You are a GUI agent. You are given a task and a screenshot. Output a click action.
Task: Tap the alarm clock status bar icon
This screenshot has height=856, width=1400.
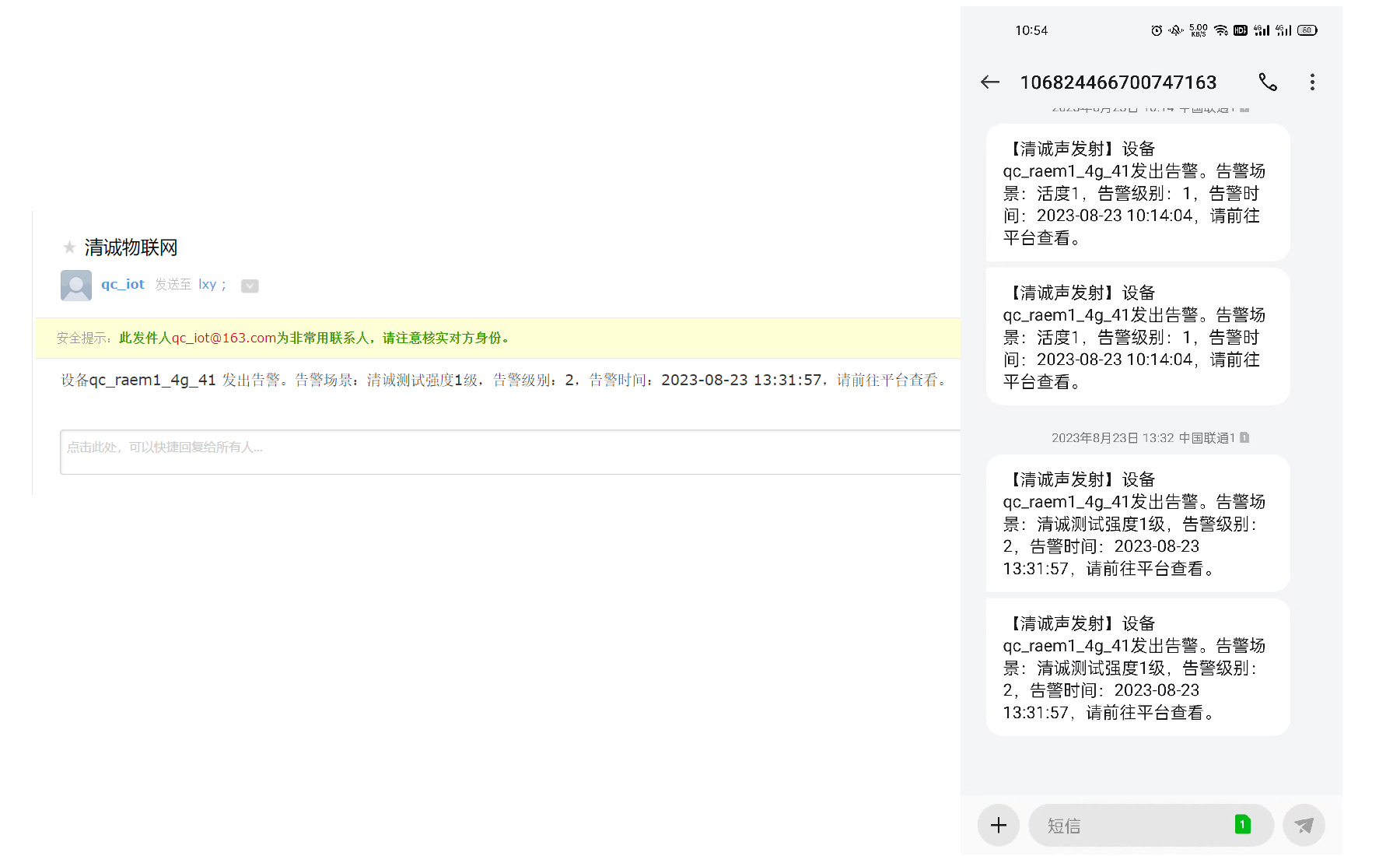pos(1156,30)
